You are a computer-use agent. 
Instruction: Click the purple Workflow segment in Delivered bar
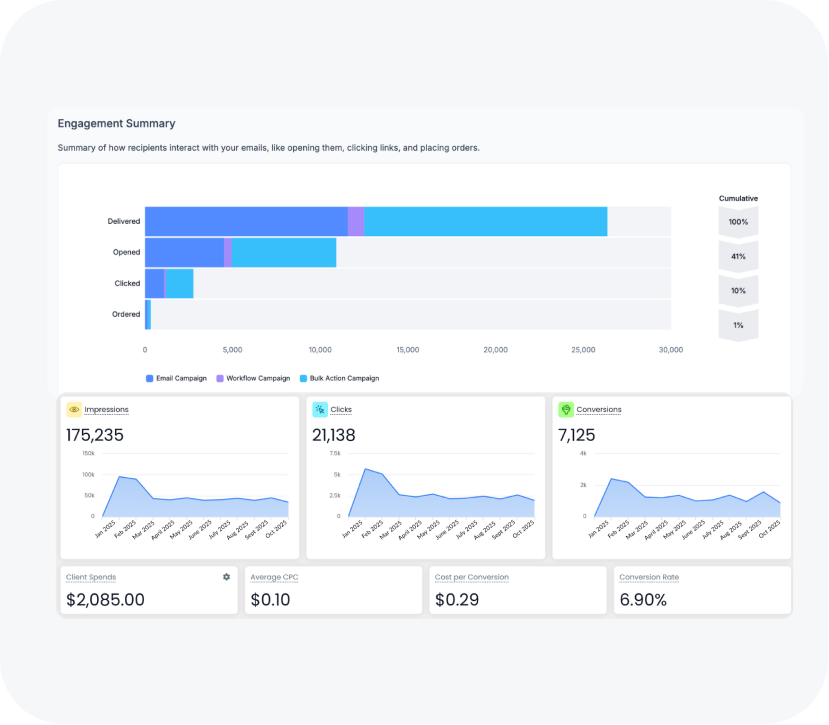point(356,221)
